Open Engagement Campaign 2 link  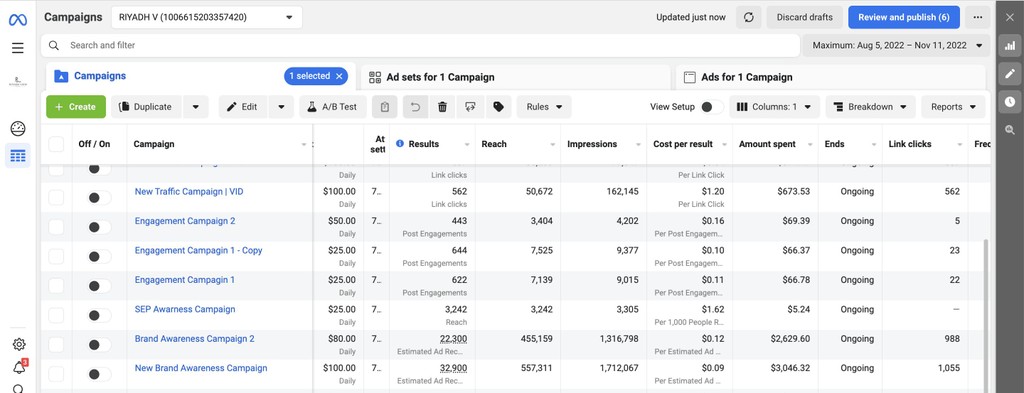(x=185, y=221)
